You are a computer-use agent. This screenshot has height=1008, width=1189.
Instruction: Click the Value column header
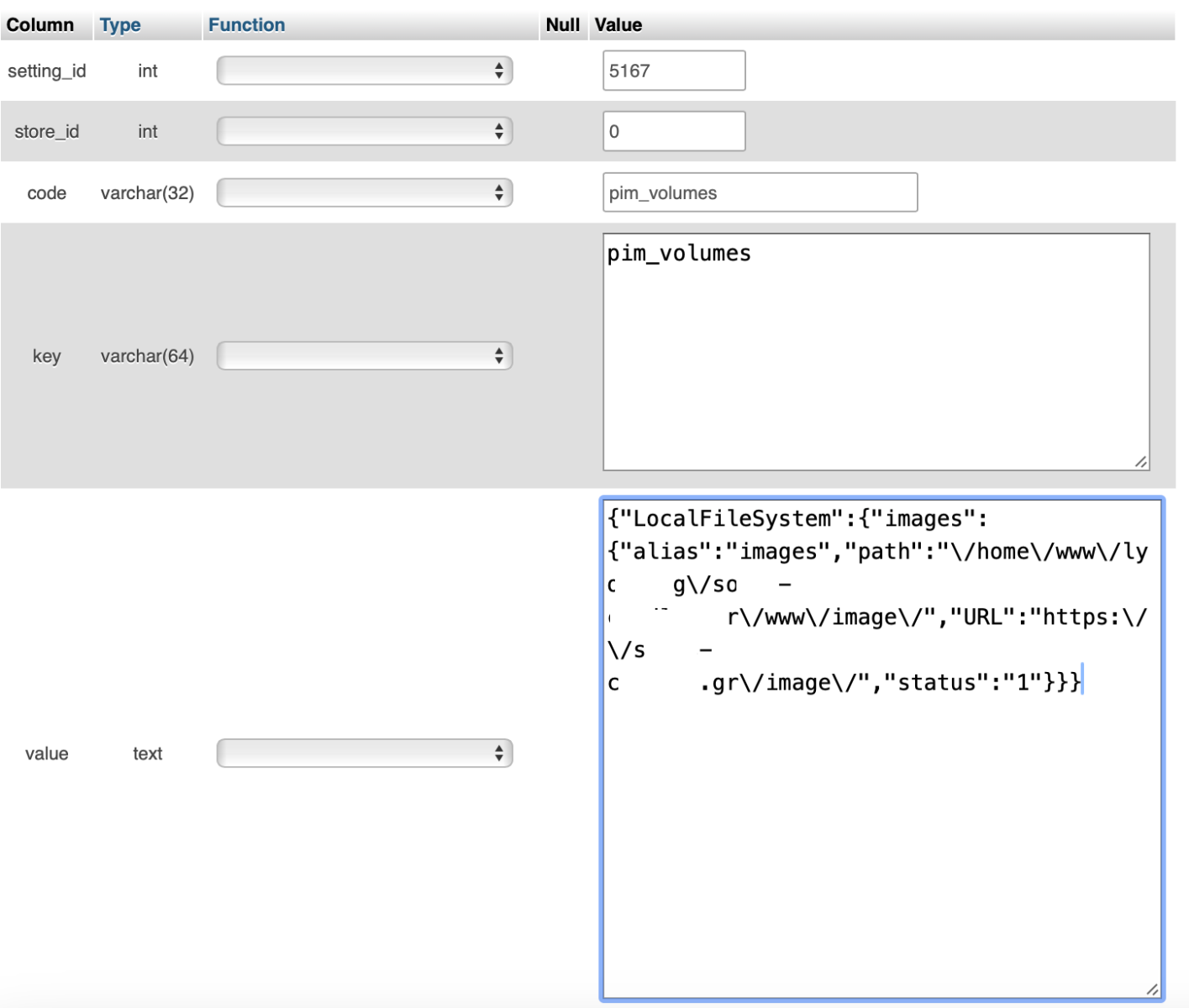(618, 25)
